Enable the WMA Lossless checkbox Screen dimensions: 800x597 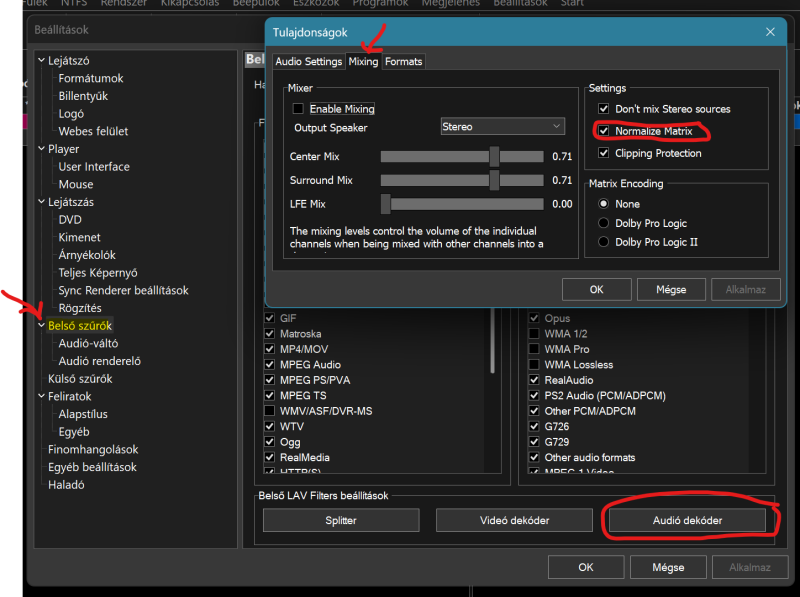click(x=534, y=364)
